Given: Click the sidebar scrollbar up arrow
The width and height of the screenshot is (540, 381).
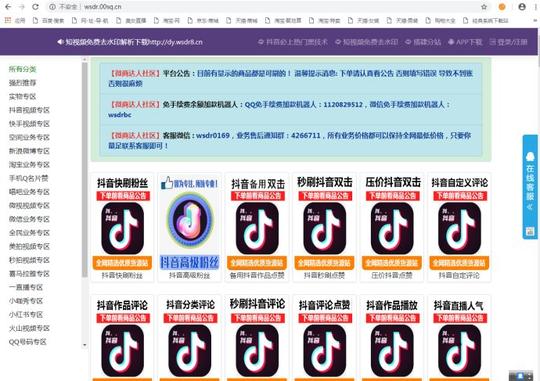Looking at the screenshot, I should pos(84,60).
